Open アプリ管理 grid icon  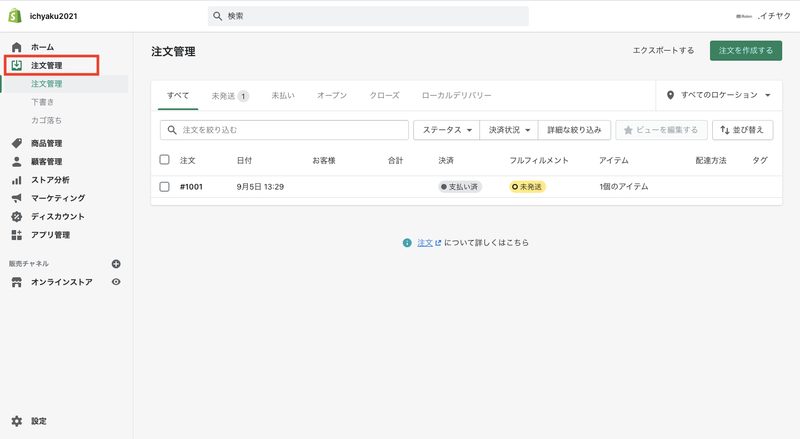(17, 235)
